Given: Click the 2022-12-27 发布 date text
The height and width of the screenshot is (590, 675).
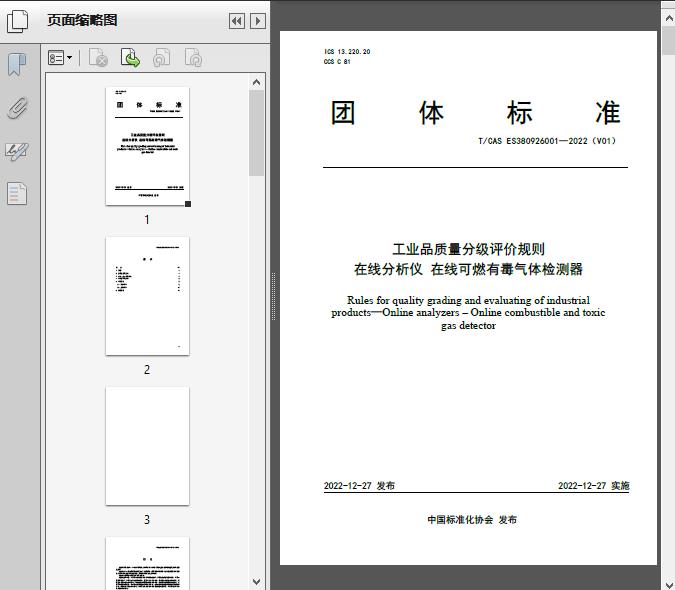Looking at the screenshot, I should [359, 486].
